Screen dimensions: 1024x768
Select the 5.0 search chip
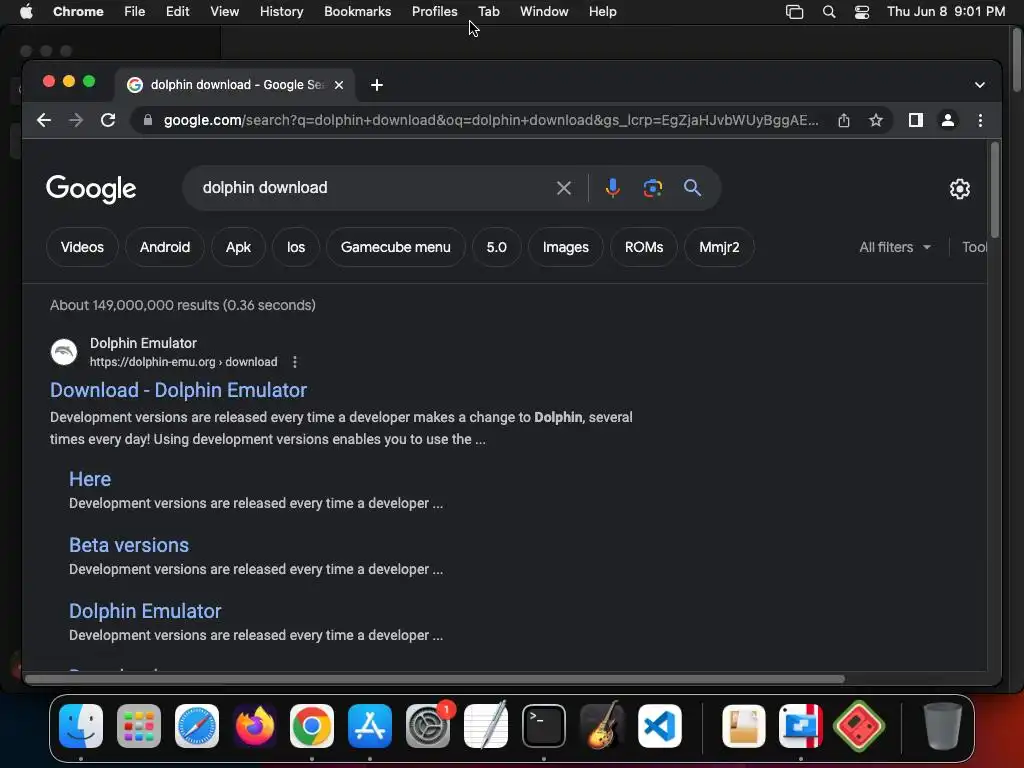(x=496, y=248)
